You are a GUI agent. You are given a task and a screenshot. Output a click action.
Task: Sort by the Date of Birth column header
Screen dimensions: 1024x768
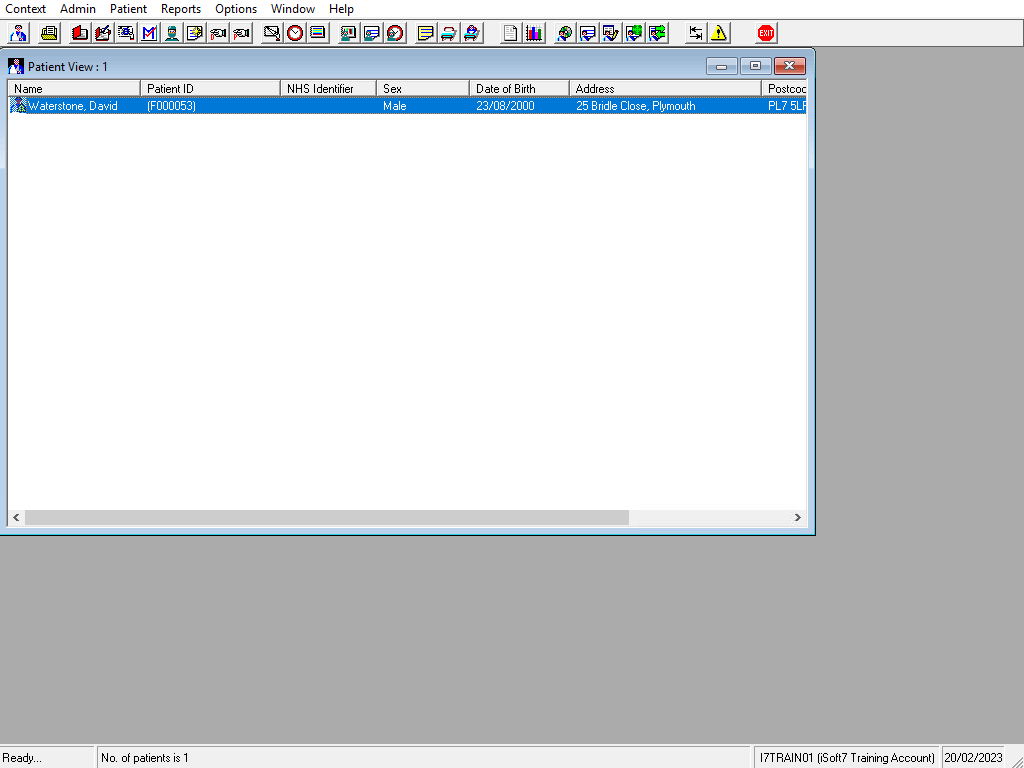519,88
